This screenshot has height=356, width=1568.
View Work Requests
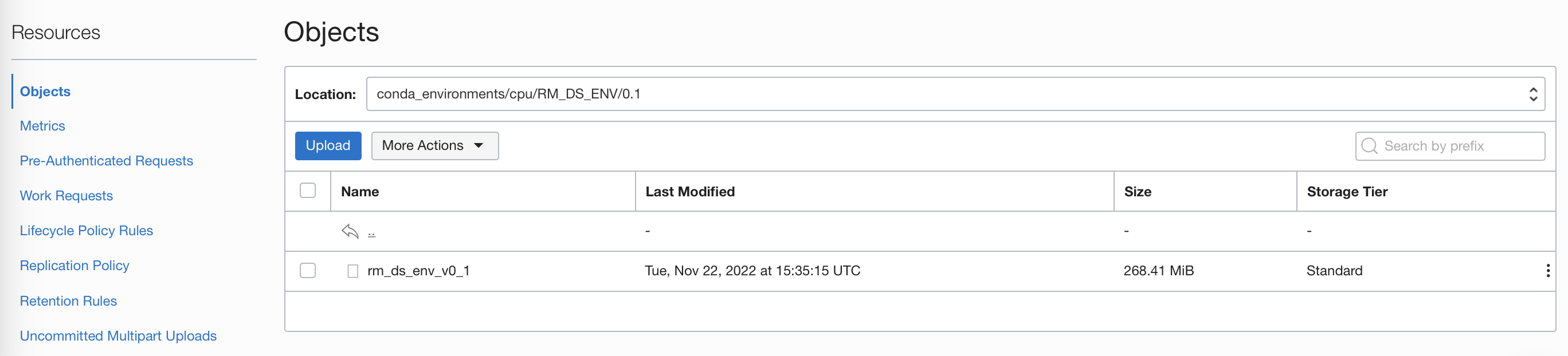(x=66, y=195)
